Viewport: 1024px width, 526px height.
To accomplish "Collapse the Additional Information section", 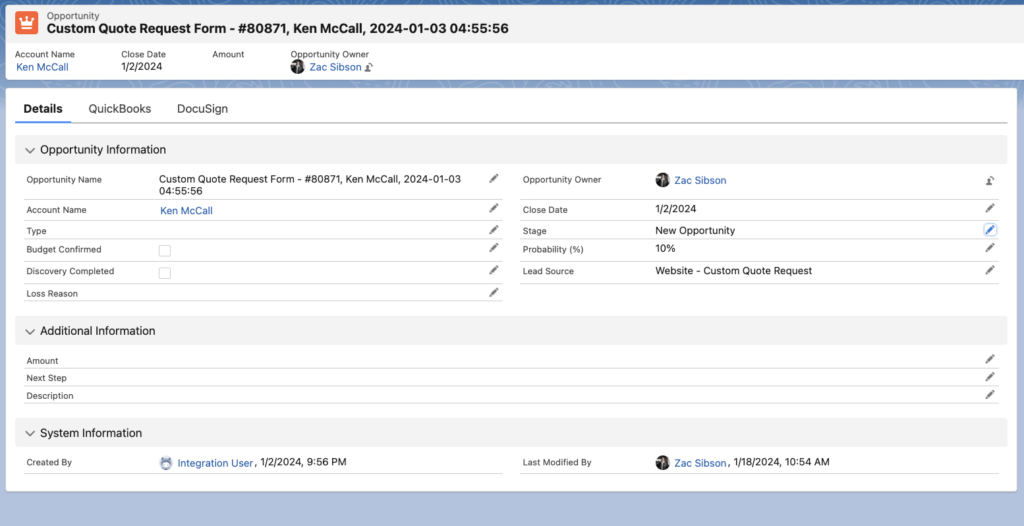I will coord(29,331).
